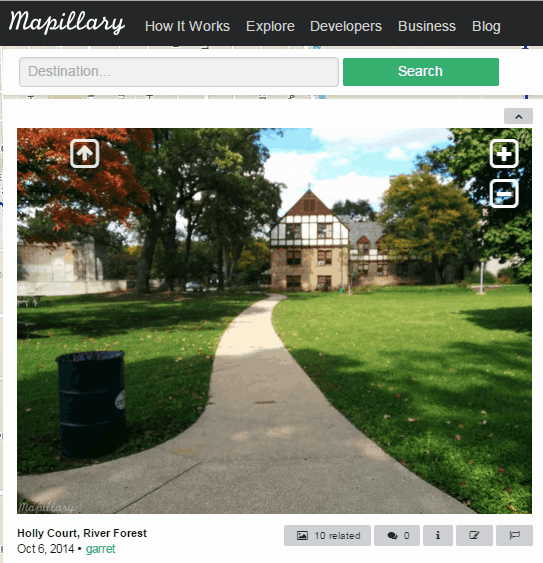
Task: Open the How It Works menu
Action: 187,26
